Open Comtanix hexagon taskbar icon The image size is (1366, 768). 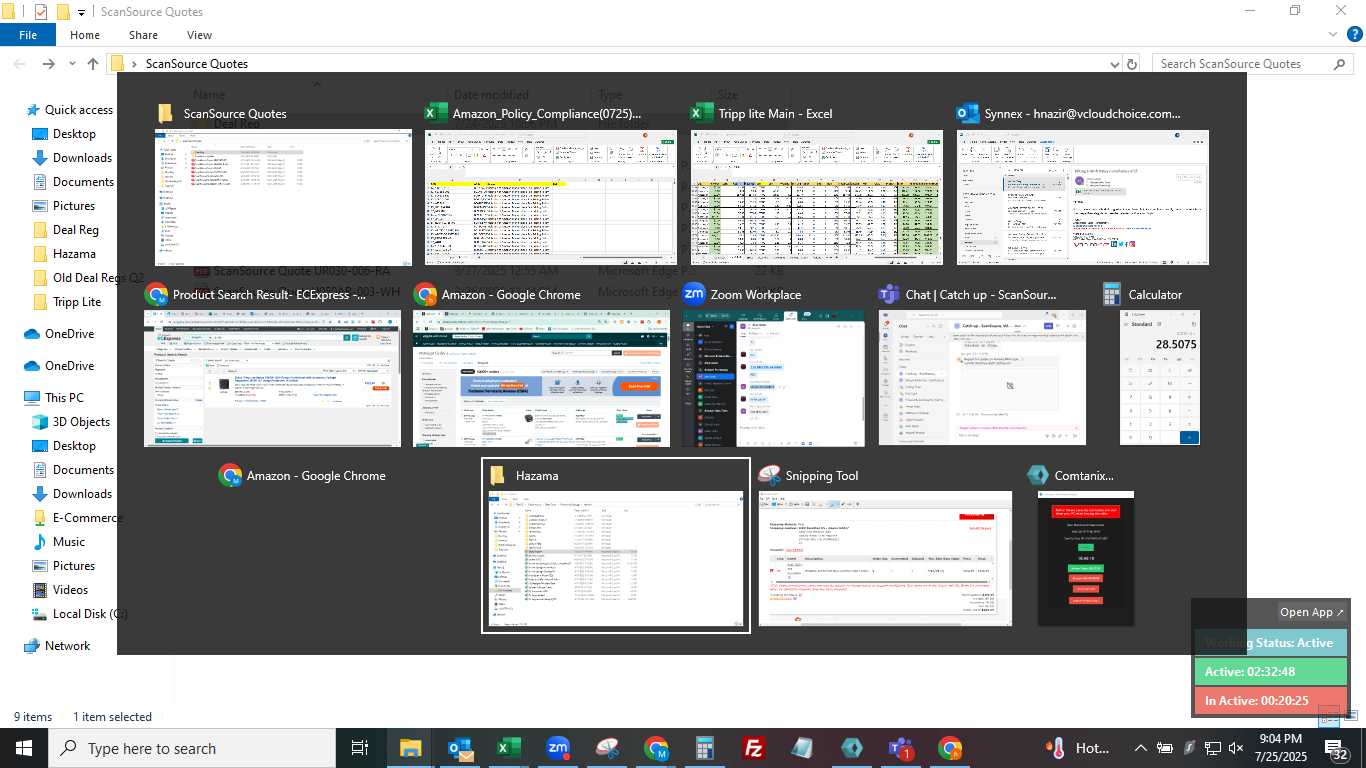[x=852, y=748]
